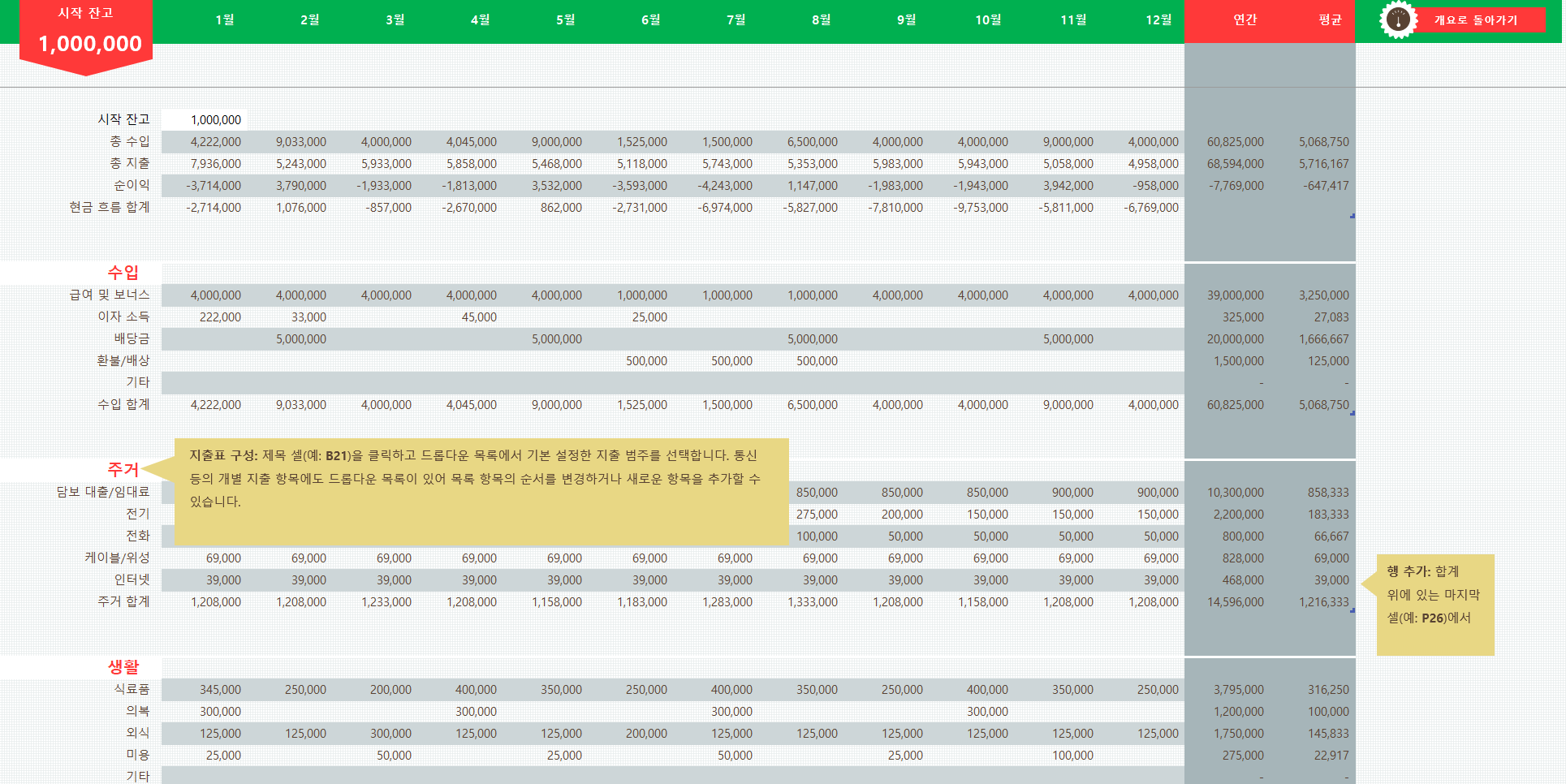
Task: Select the 환불/배상 row label
Action: pos(123,360)
